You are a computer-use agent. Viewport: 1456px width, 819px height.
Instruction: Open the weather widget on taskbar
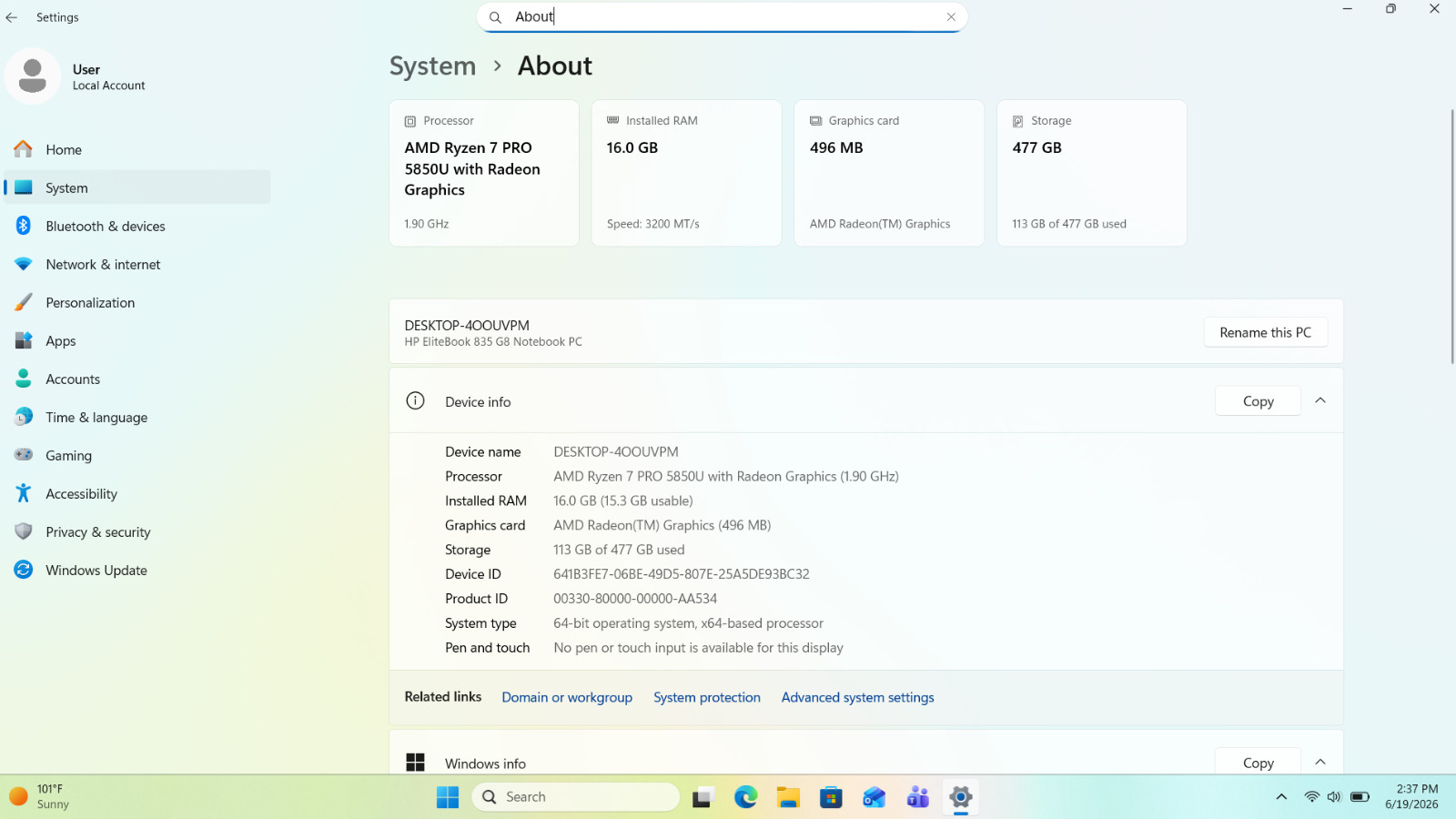[x=40, y=797]
